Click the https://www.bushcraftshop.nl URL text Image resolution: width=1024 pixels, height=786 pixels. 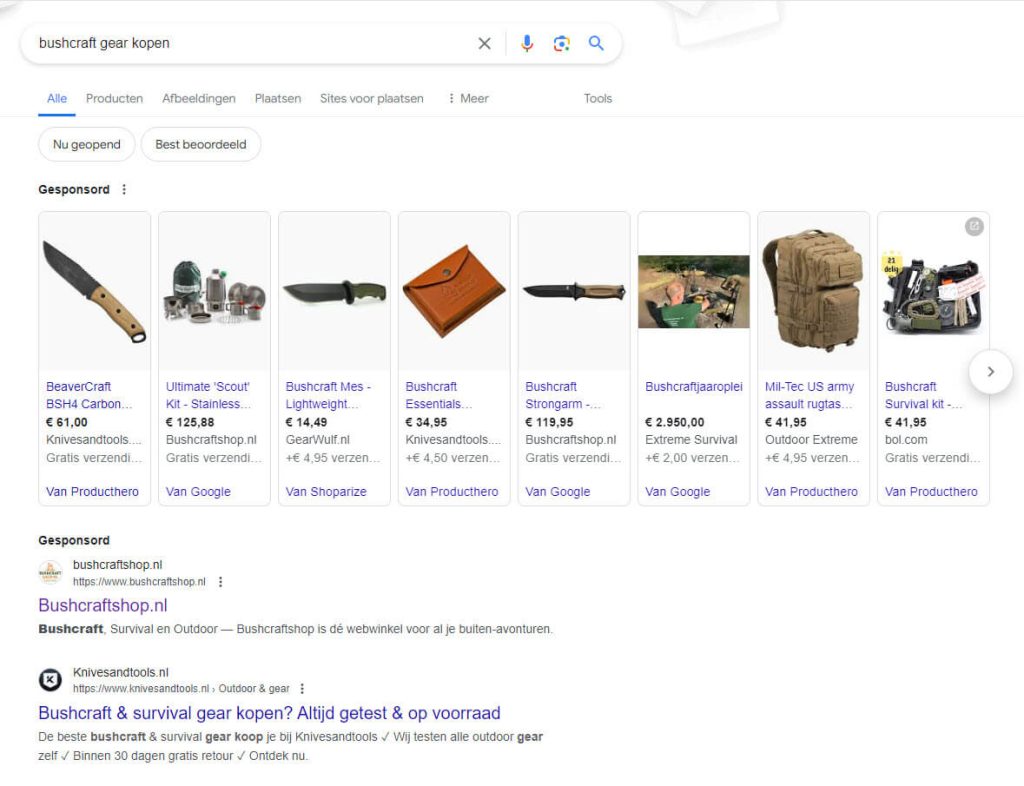(139, 582)
